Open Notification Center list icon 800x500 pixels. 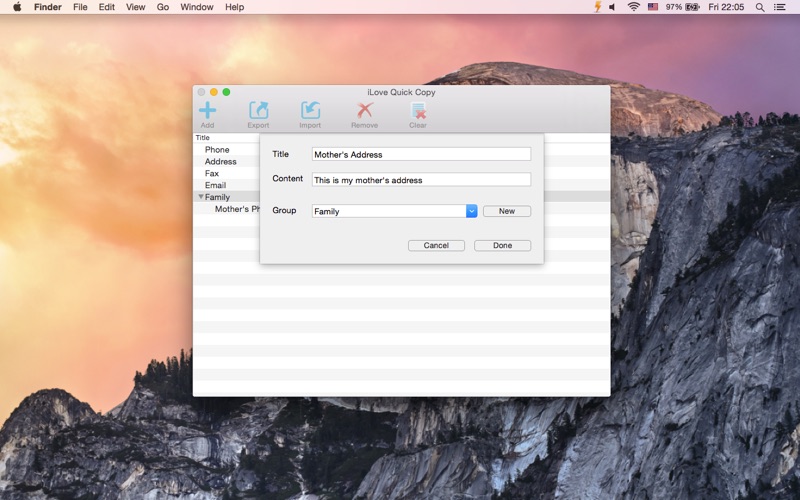(780, 7)
